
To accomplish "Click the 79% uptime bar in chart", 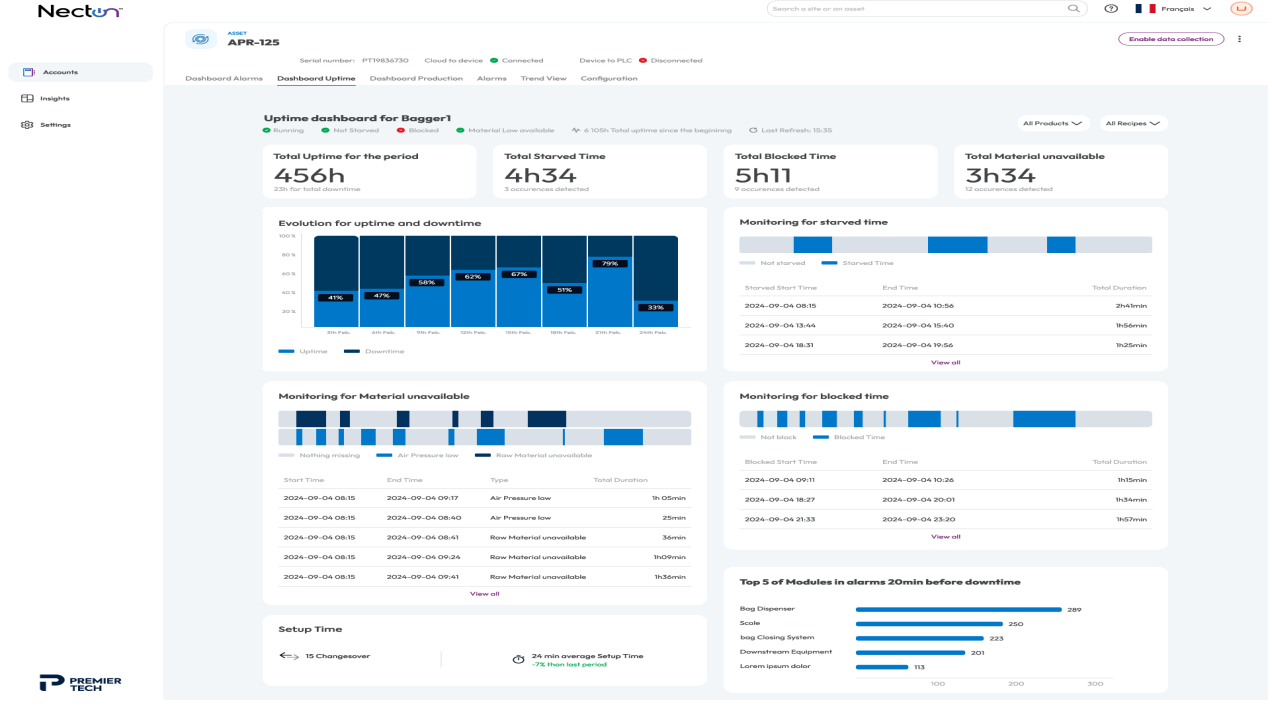I will [610, 295].
